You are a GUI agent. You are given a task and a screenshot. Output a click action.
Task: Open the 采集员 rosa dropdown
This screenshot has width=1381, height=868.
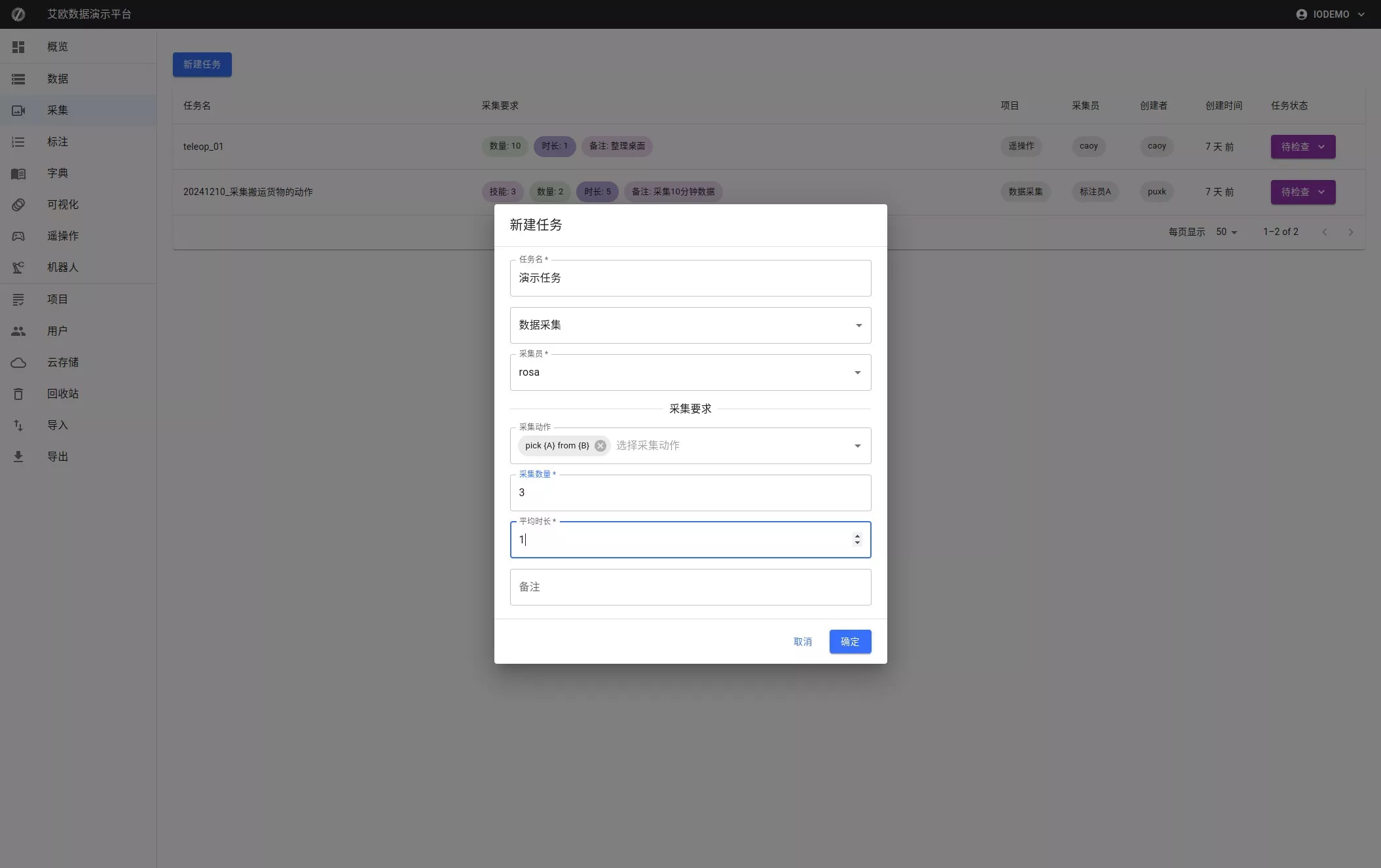pyautogui.click(x=857, y=372)
